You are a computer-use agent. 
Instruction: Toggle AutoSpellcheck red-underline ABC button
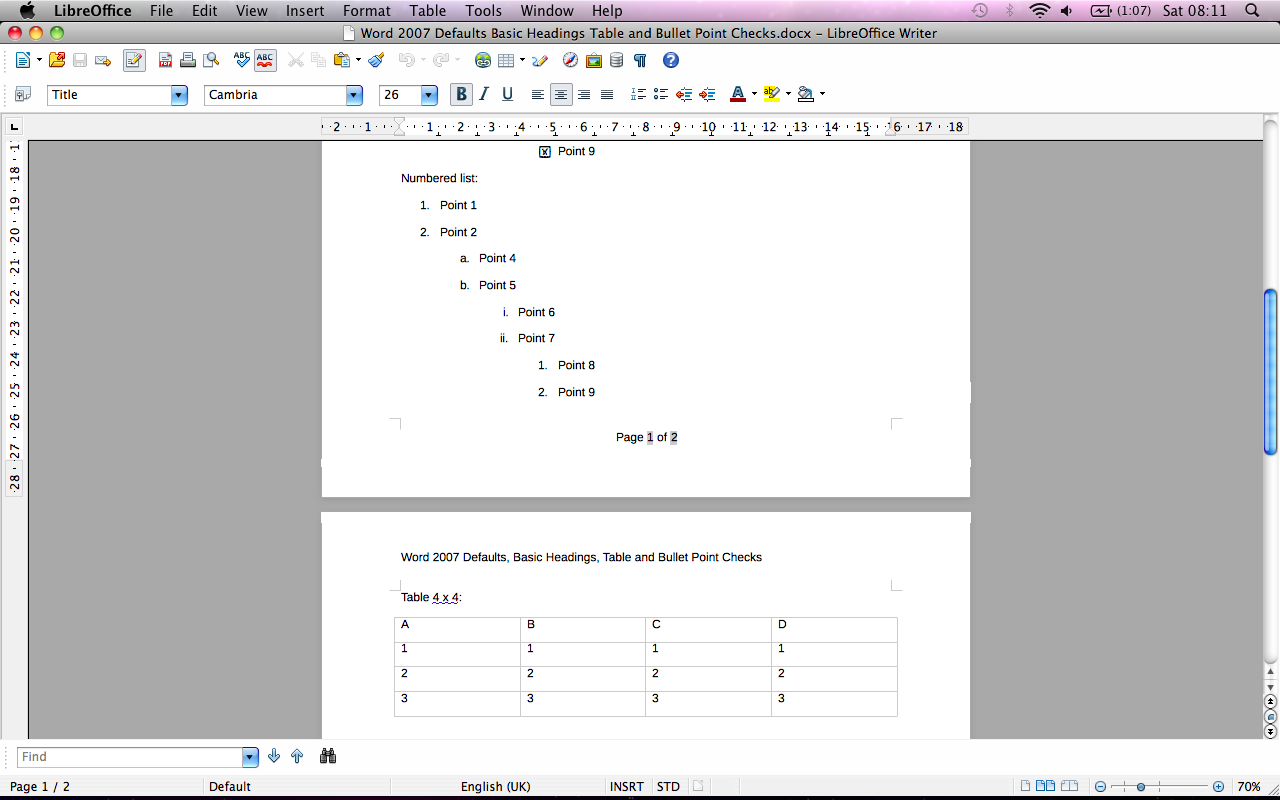pyautogui.click(x=265, y=61)
